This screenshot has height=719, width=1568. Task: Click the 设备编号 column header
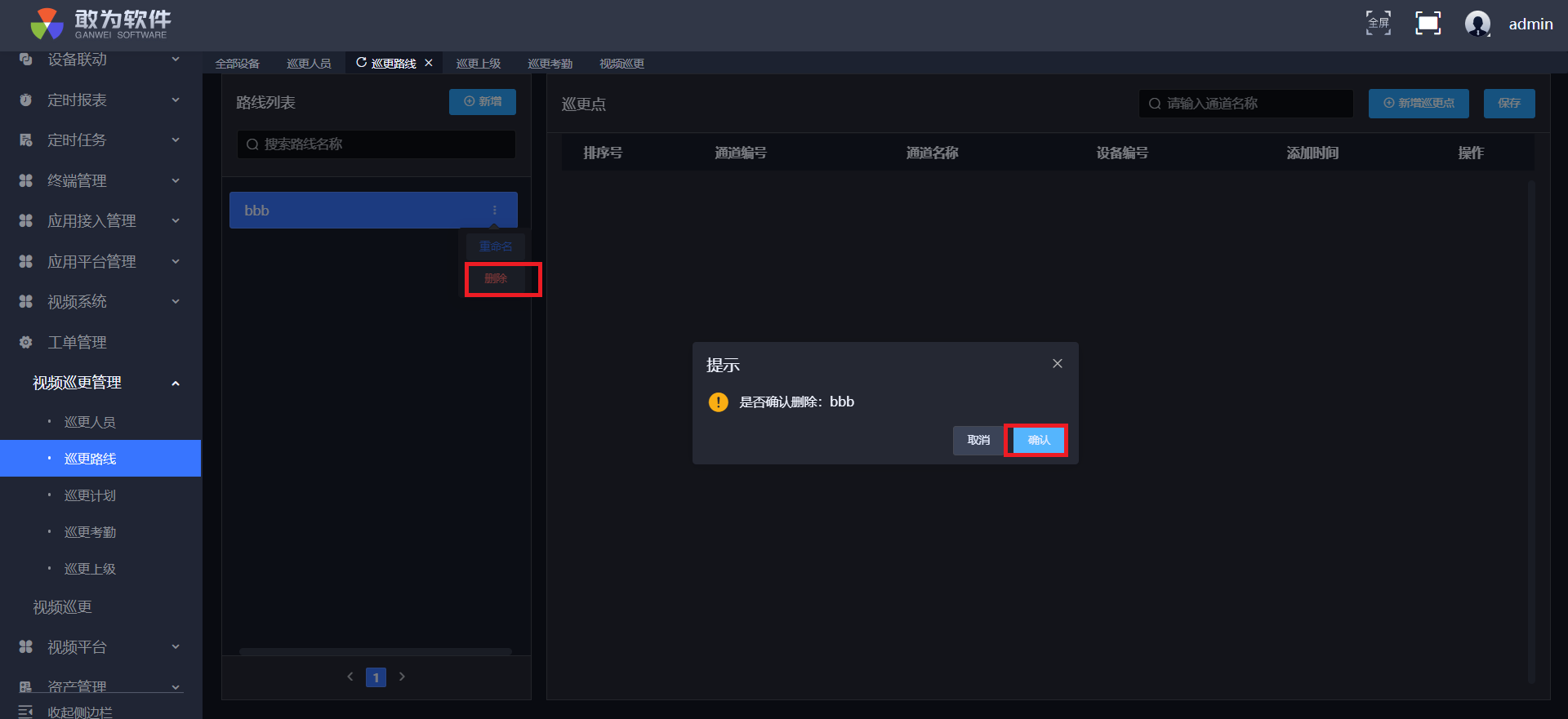pyautogui.click(x=1122, y=153)
